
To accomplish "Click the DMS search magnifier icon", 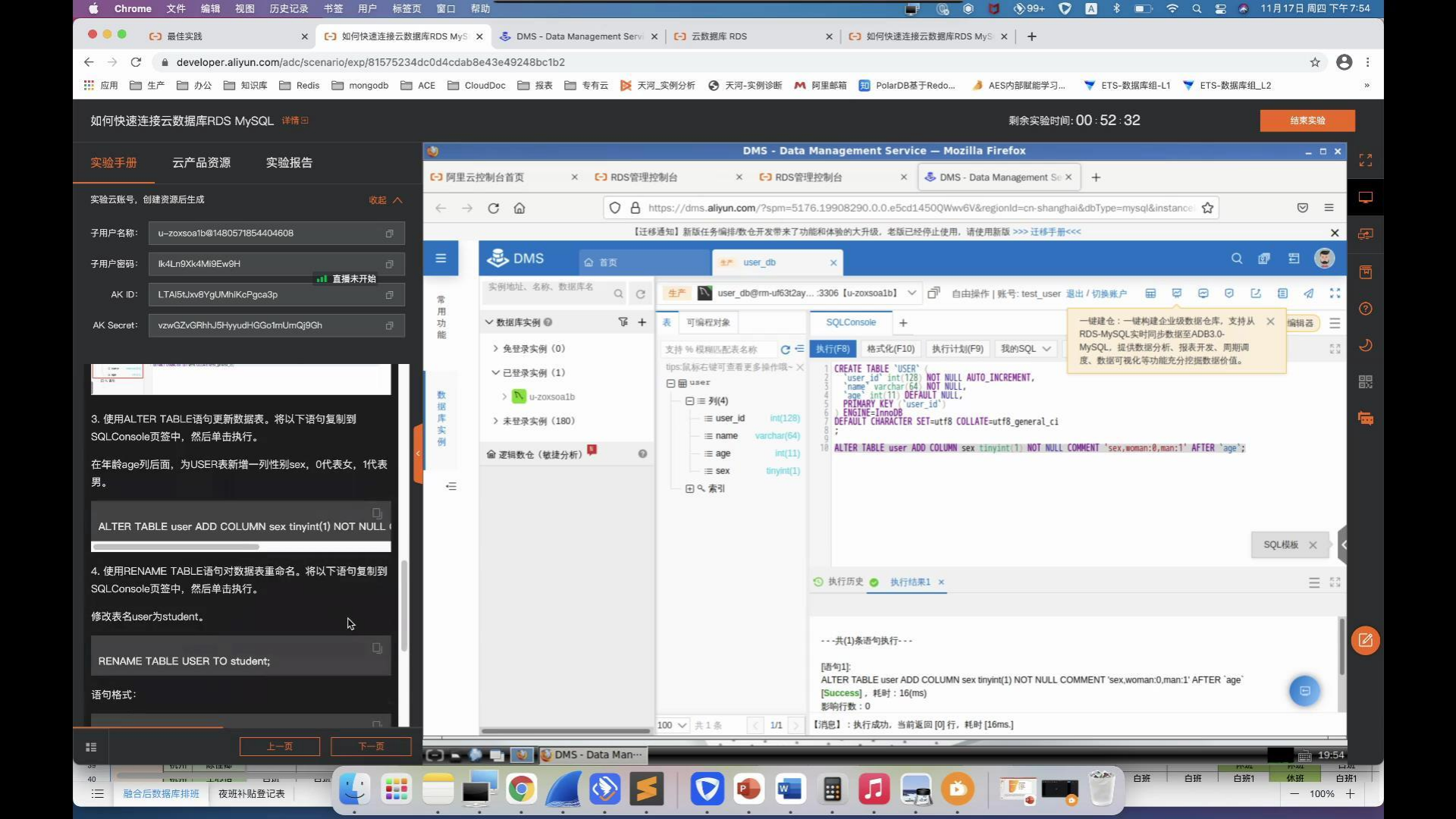I will click(x=1237, y=259).
